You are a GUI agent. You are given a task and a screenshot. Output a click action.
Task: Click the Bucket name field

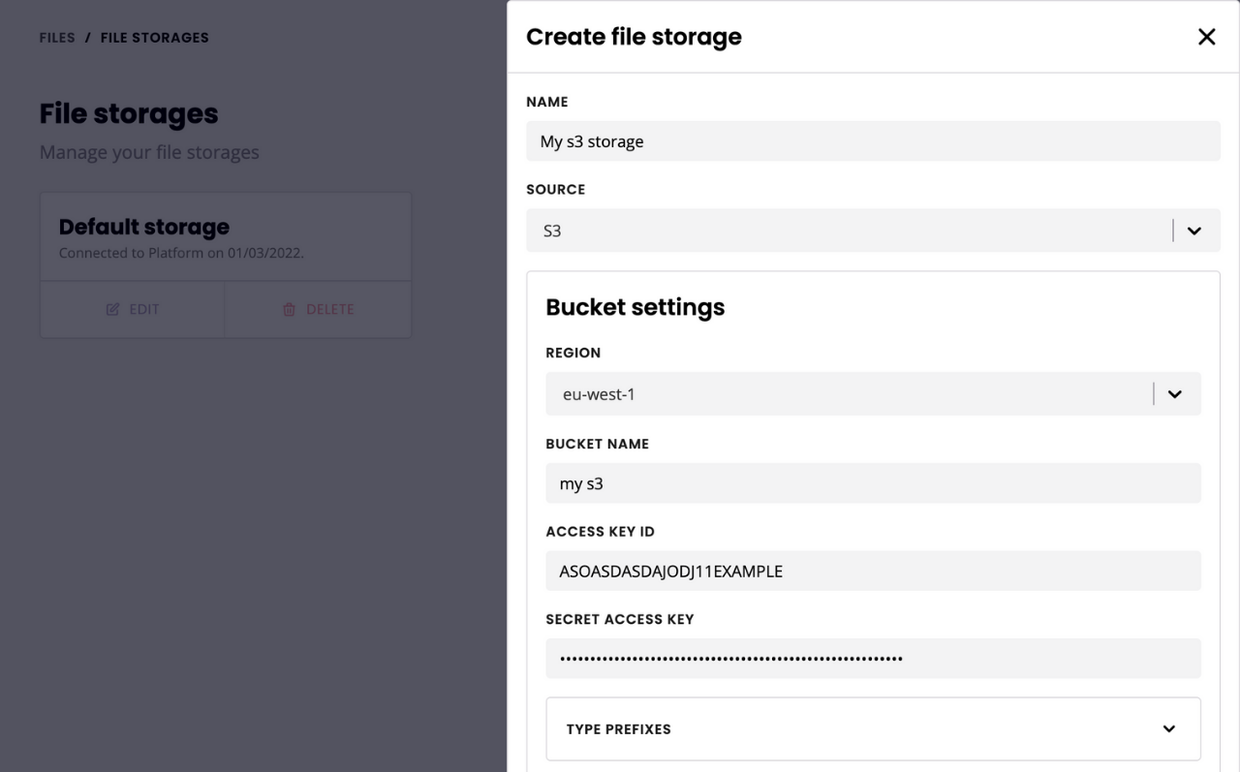873,483
